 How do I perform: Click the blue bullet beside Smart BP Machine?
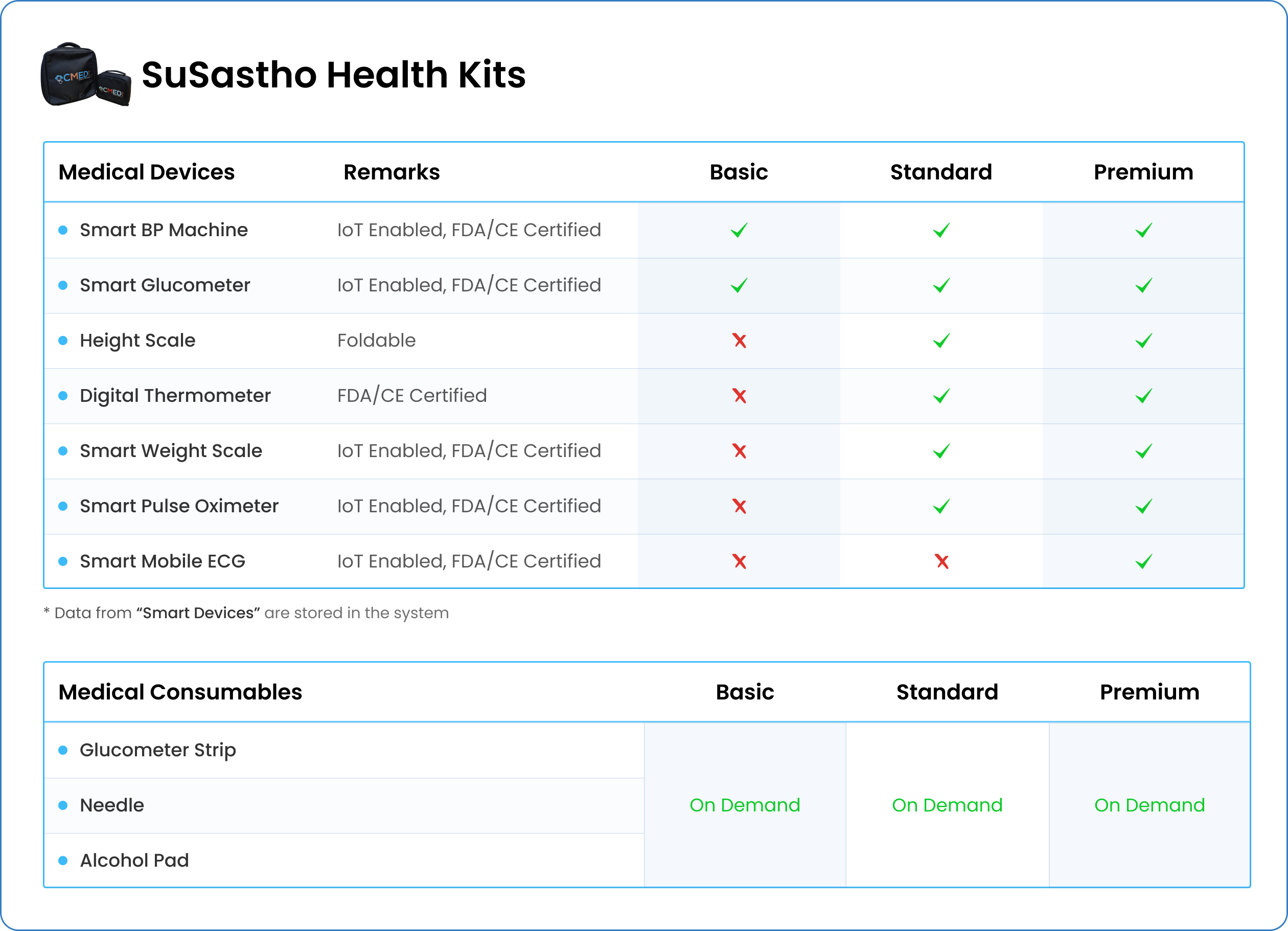coord(63,230)
